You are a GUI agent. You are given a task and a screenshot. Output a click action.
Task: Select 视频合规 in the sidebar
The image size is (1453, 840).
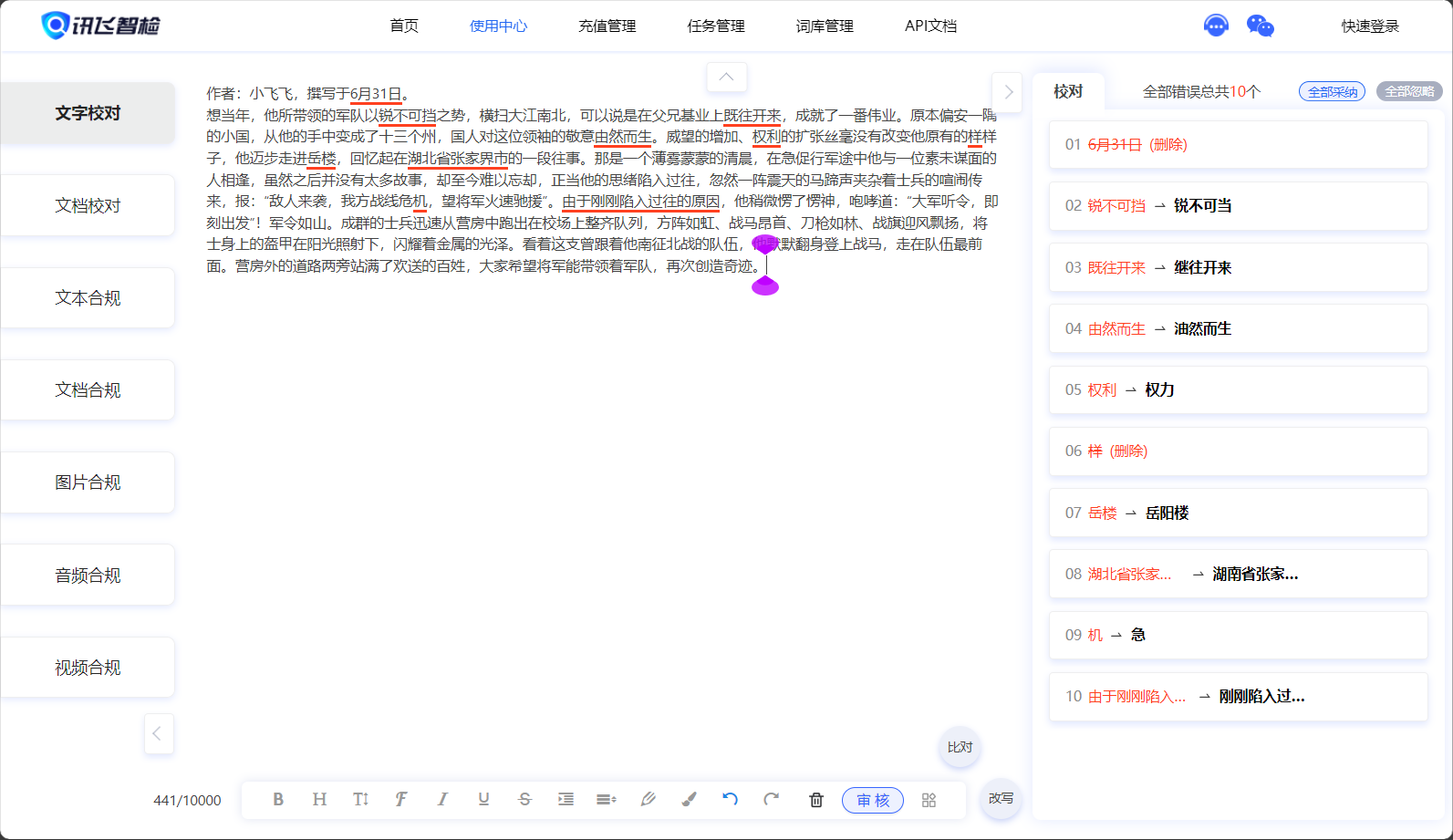88,668
